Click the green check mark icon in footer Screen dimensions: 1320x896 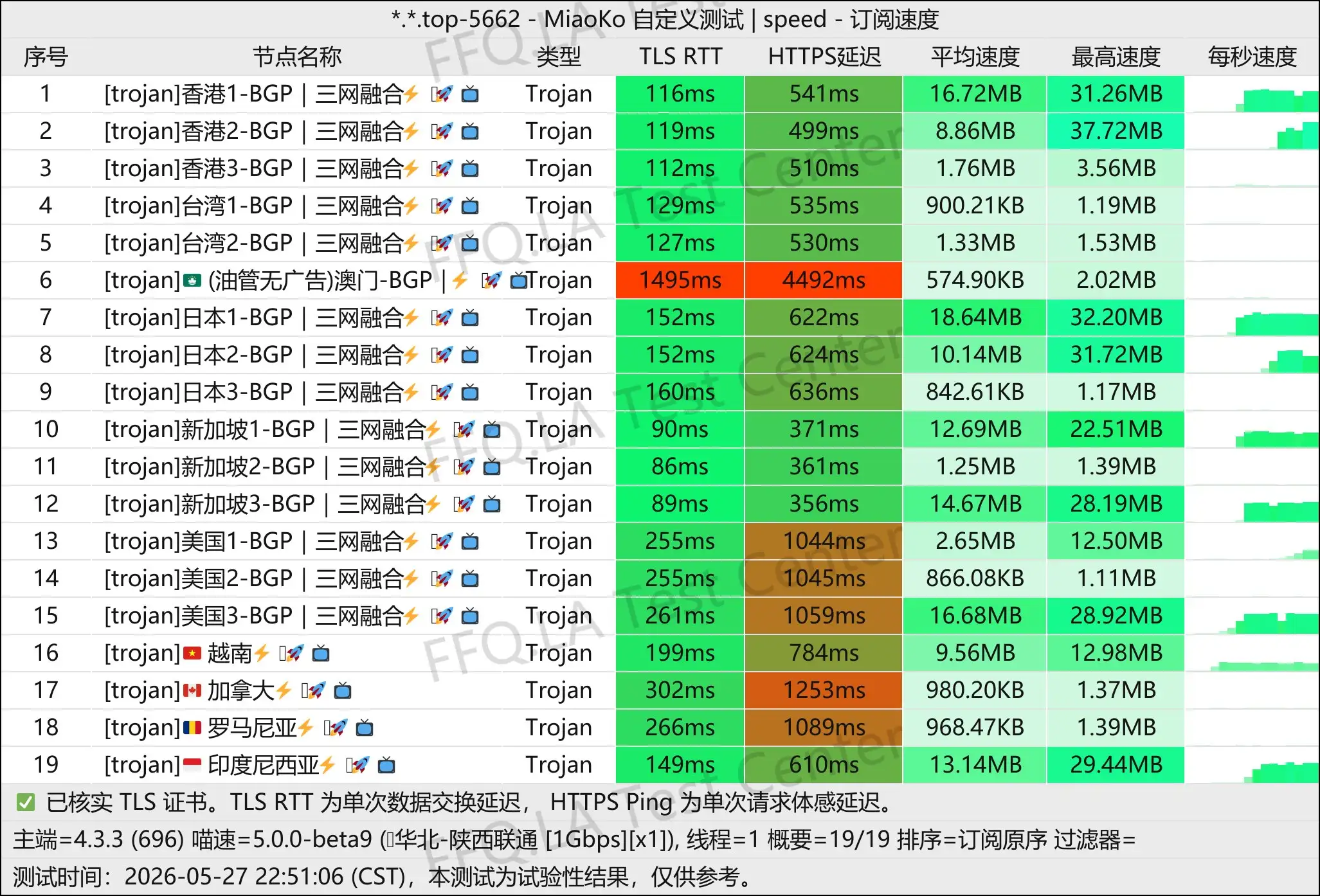[26, 802]
